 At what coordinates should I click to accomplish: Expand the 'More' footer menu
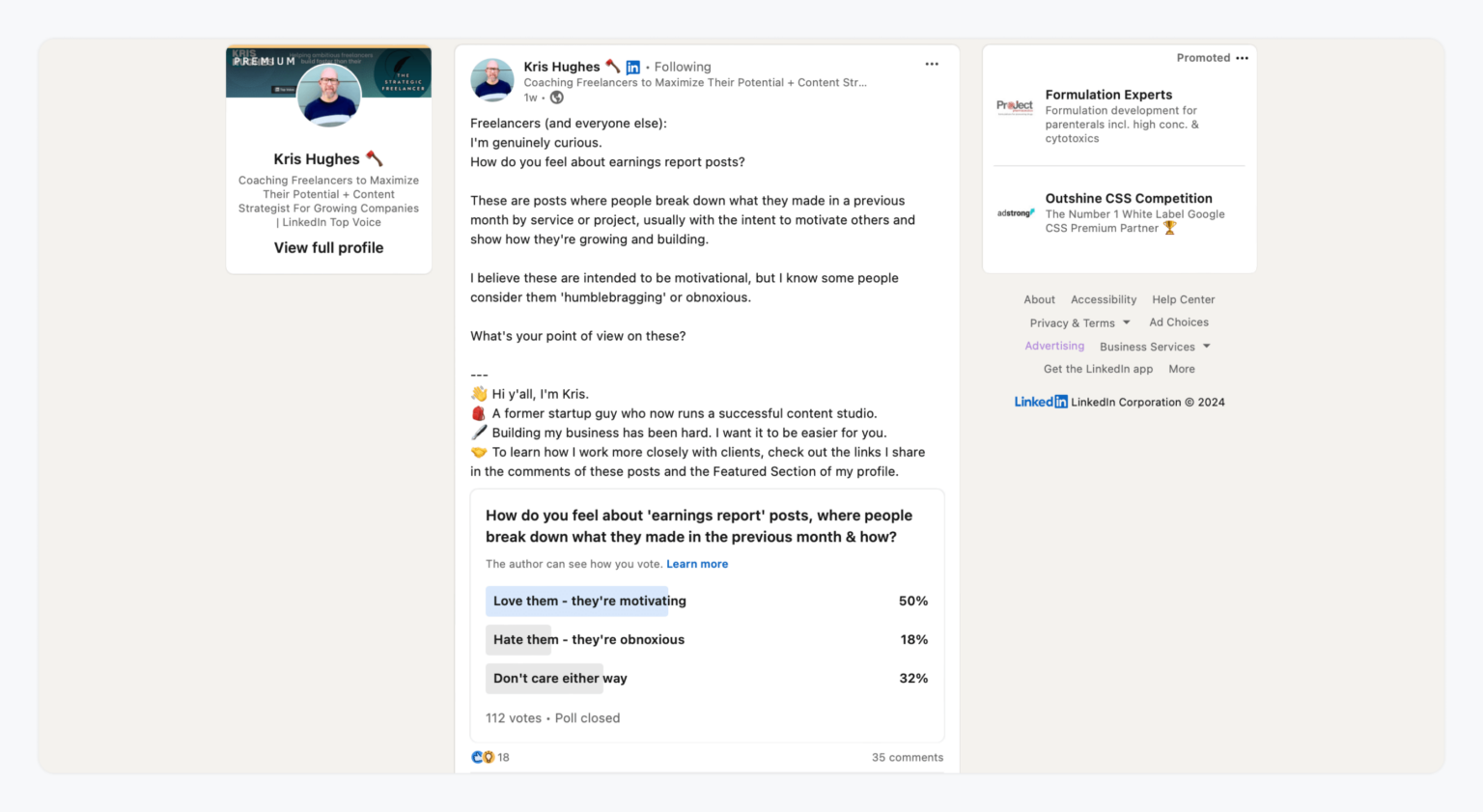[1182, 369]
